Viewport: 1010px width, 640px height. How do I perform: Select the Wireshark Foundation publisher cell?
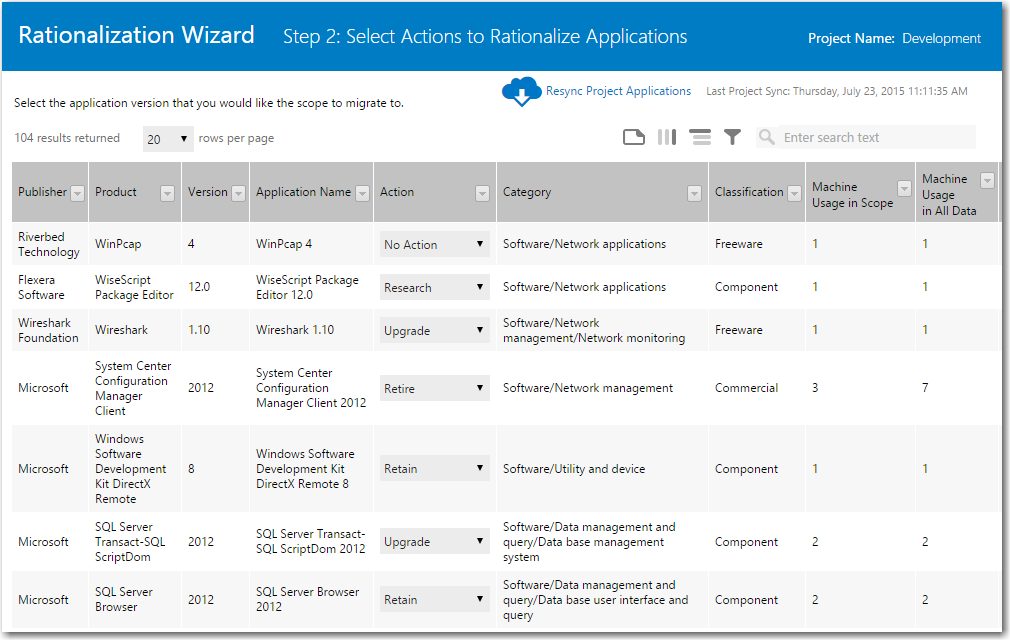click(48, 330)
